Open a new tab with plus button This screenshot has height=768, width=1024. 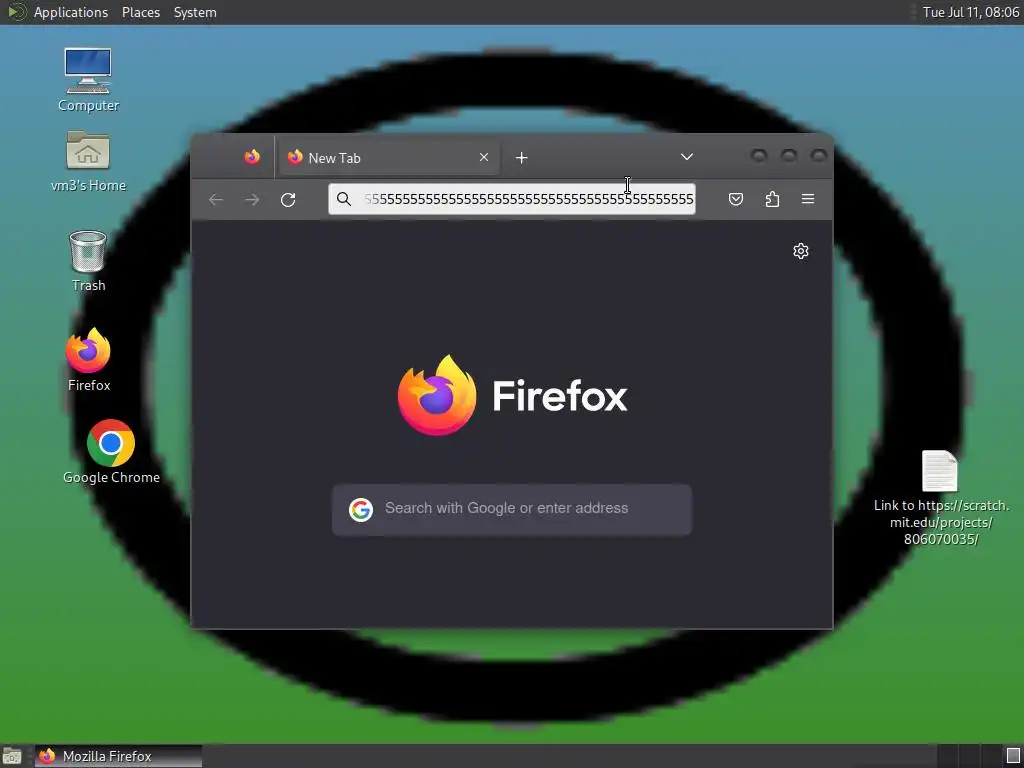pyautogui.click(x=521, y=158)
